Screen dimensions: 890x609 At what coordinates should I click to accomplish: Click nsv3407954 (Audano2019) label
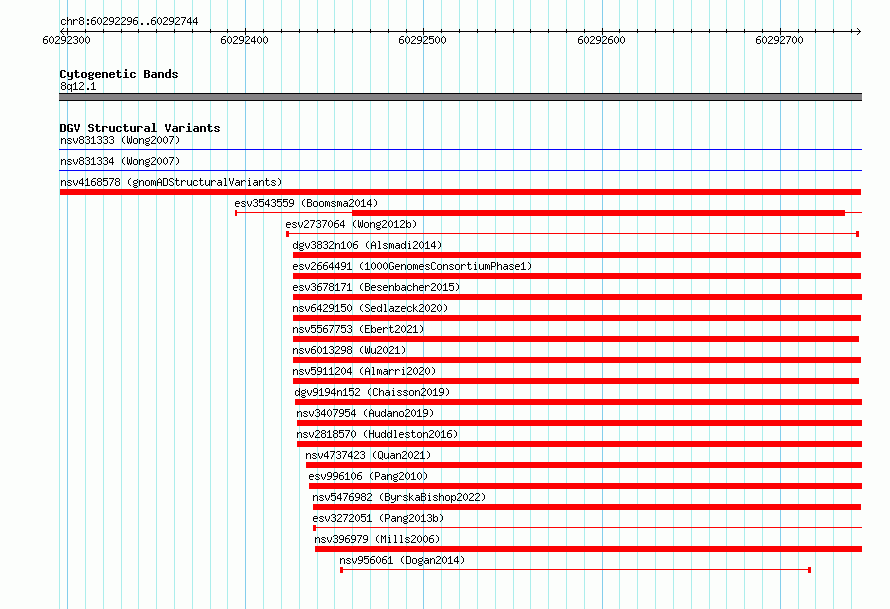(365, 413)
